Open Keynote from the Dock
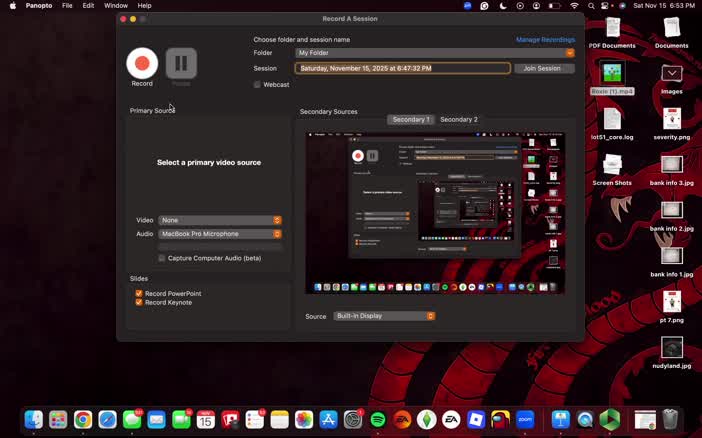This screenshot has width=702, height=438. tap(561, 420)
